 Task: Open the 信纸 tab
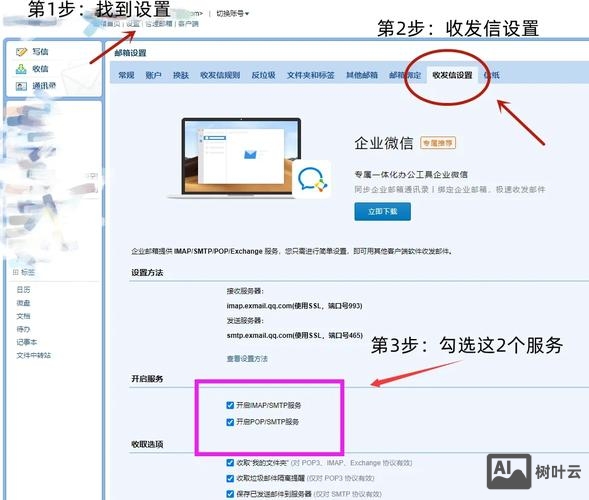coord(492,75)
